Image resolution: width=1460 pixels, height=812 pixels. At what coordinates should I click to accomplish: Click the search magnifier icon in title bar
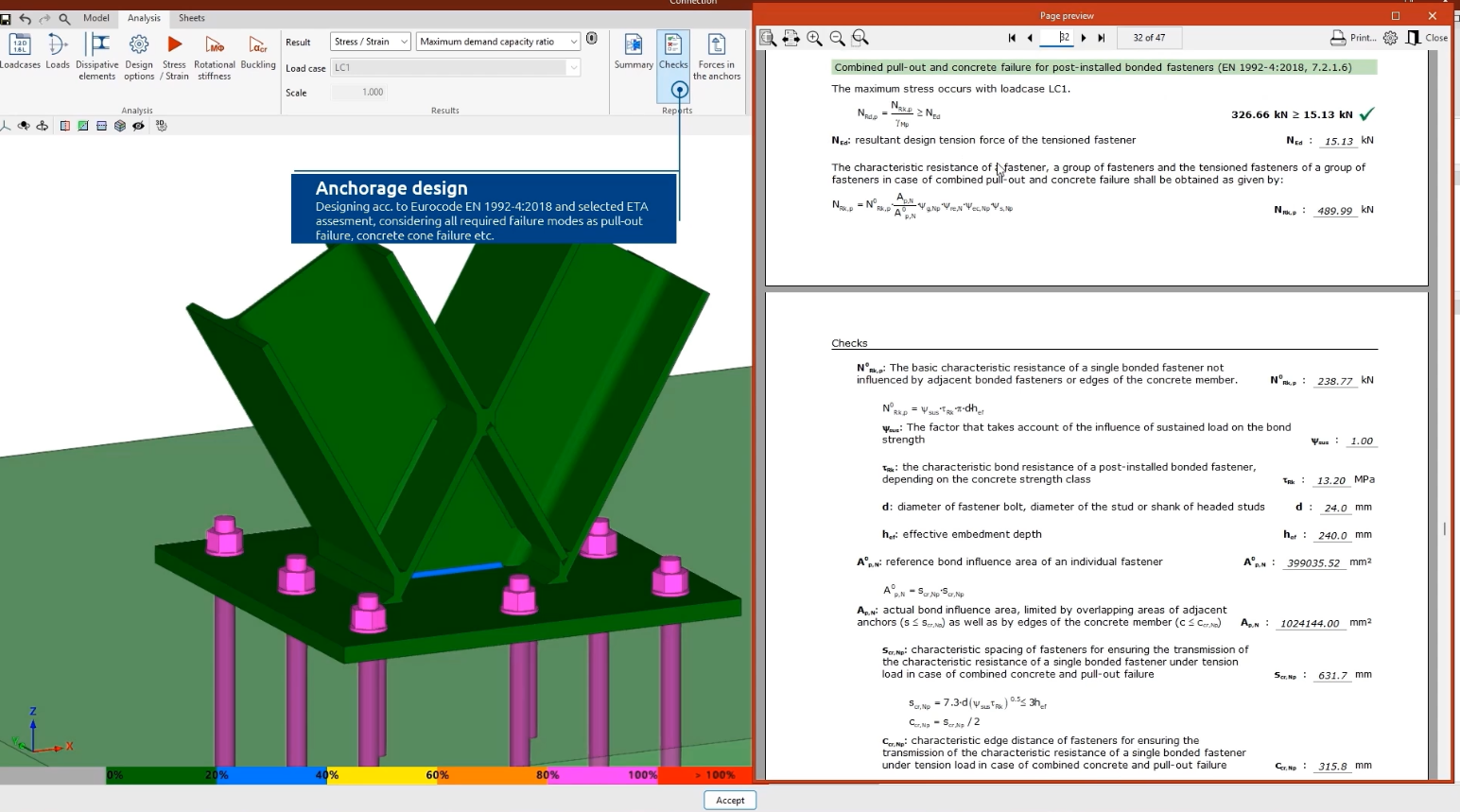(64, 18)
